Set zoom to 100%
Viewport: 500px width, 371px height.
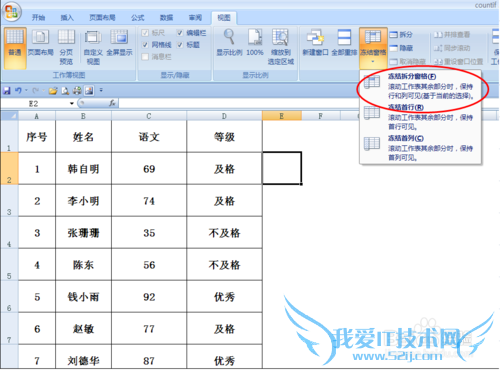tap(255, 43)
